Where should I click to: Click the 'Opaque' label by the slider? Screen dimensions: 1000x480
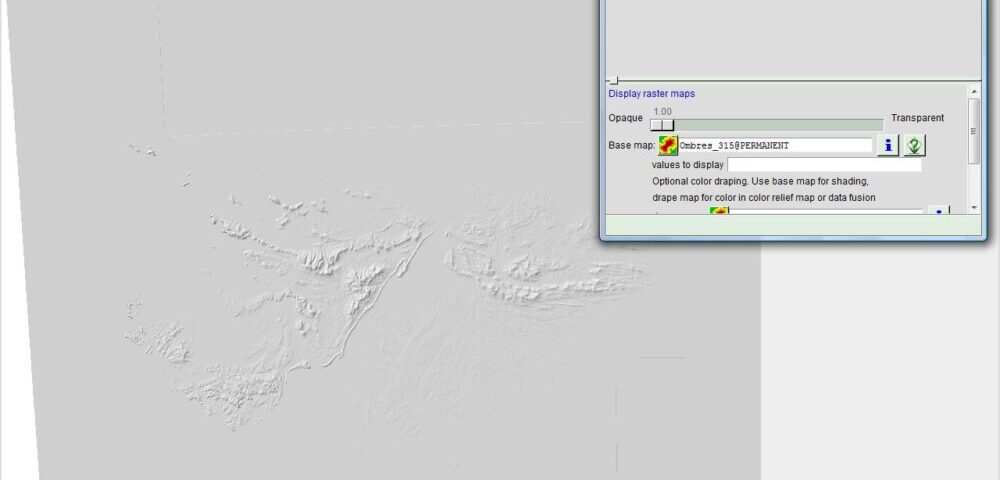[627, 118]
